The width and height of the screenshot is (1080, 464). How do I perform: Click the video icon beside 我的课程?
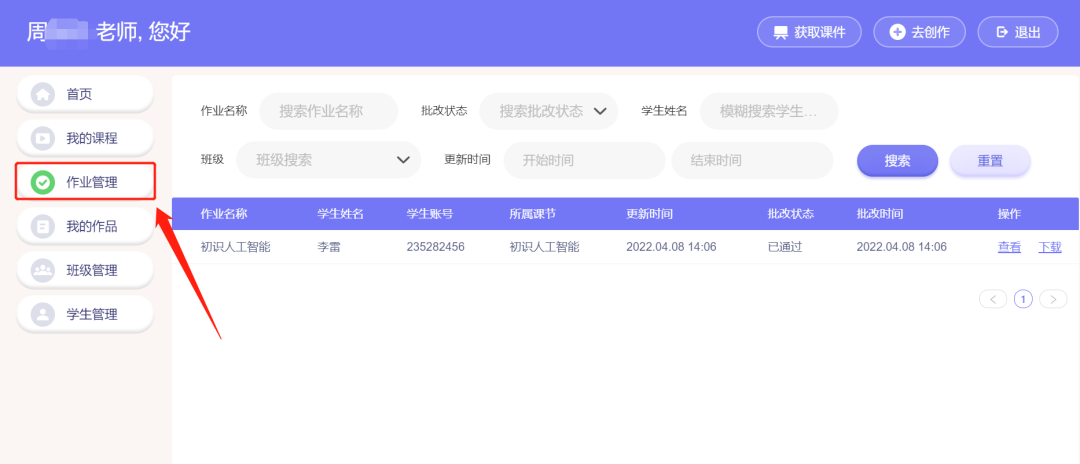(x=43, y=138)
